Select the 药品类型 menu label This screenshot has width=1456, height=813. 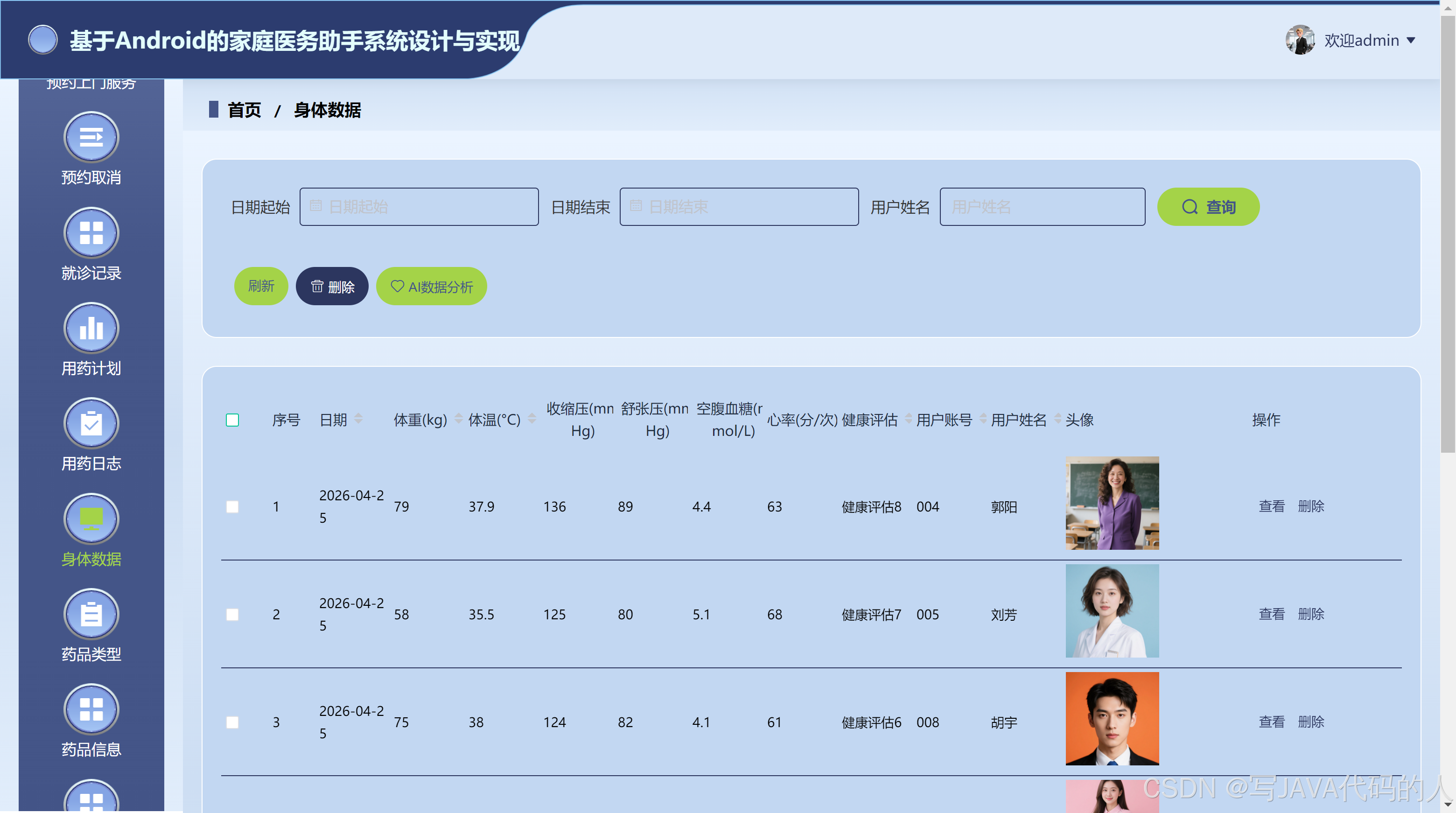click(x=91, y=655)
